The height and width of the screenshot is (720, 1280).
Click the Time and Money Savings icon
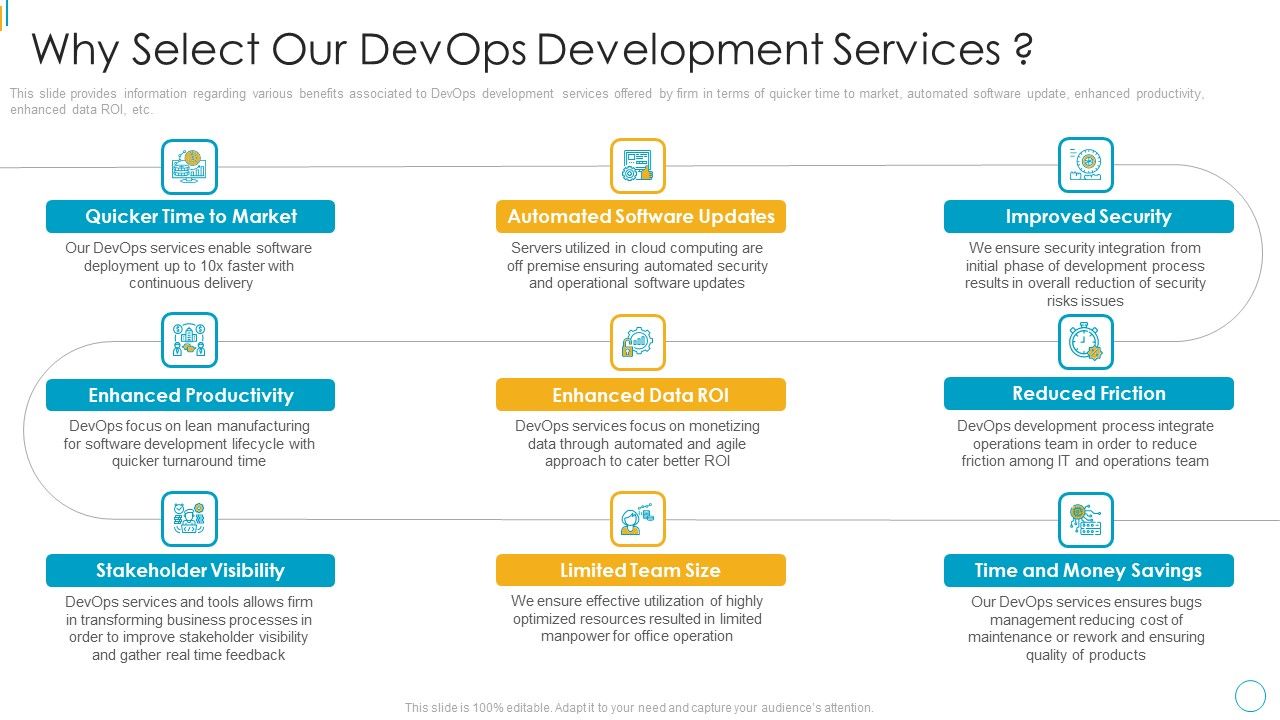coord(1086,520)
